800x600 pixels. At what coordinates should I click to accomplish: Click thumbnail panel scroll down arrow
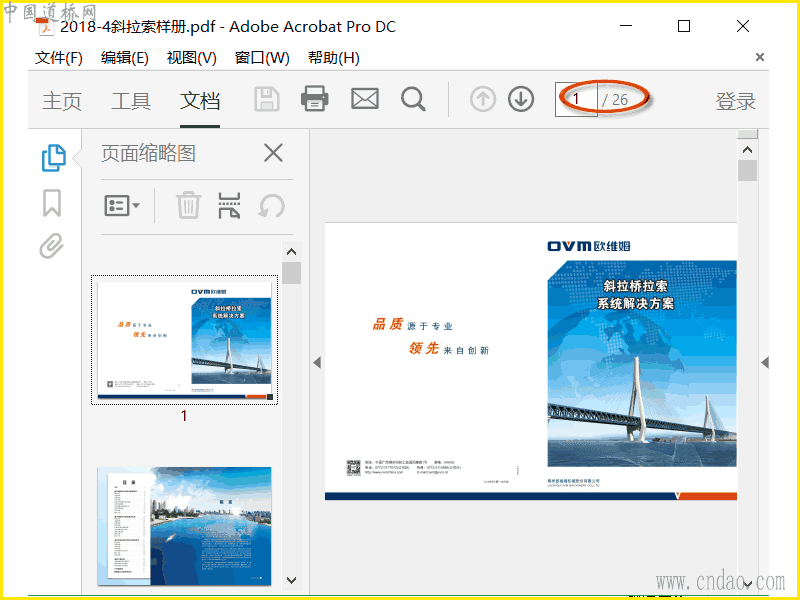[x=291, y=580]
